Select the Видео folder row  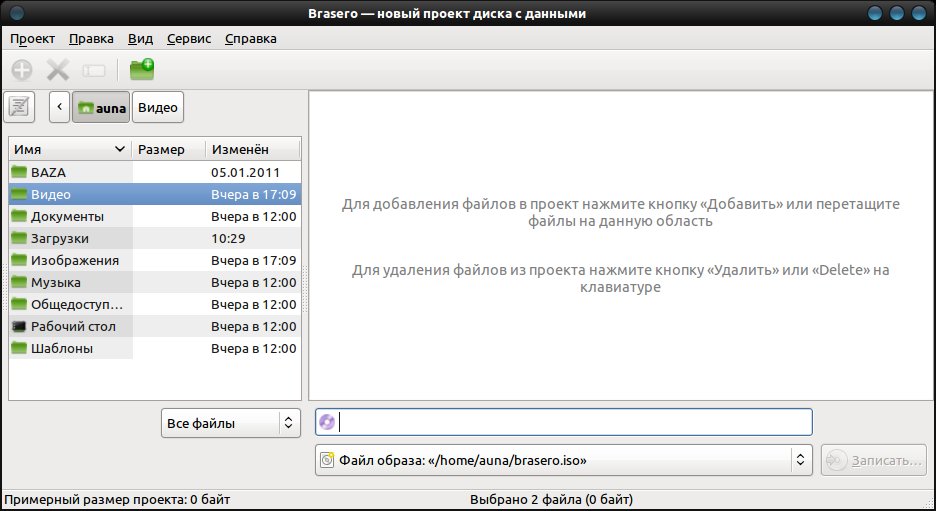tap(155, 195)
